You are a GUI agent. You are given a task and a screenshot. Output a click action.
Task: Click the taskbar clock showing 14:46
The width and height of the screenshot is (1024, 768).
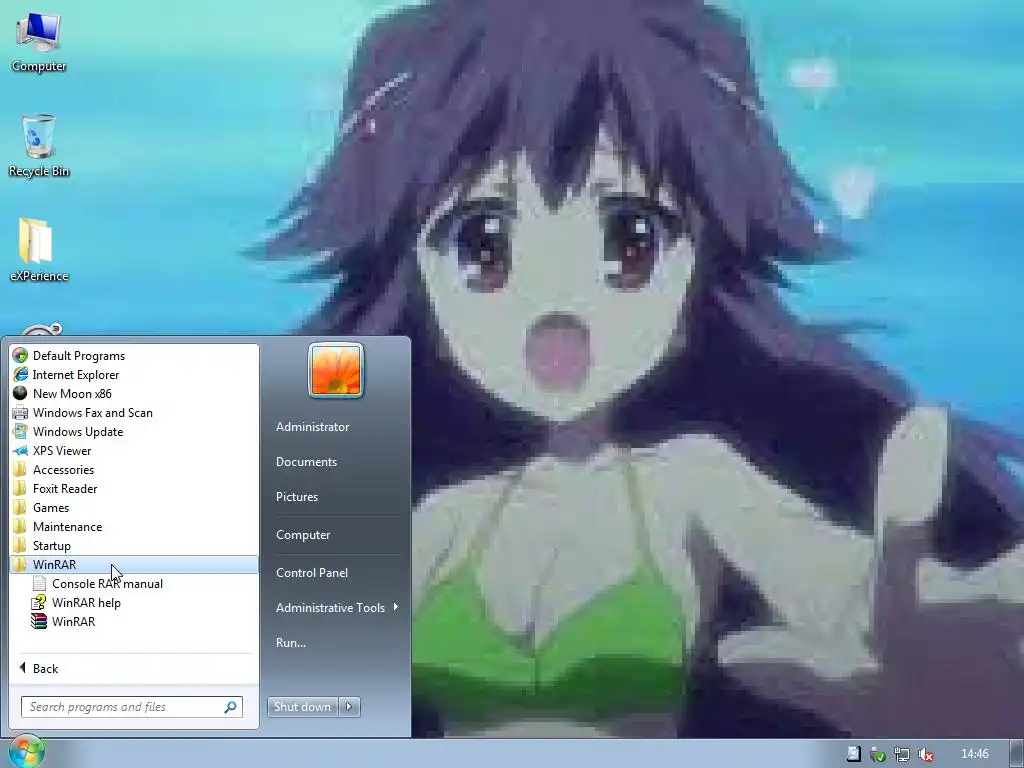pyautogui.click(x=974, y=754)
